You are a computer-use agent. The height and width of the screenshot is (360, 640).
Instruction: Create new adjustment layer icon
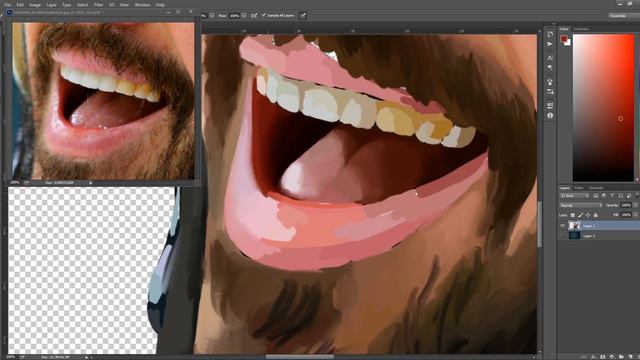pos(612,357)
